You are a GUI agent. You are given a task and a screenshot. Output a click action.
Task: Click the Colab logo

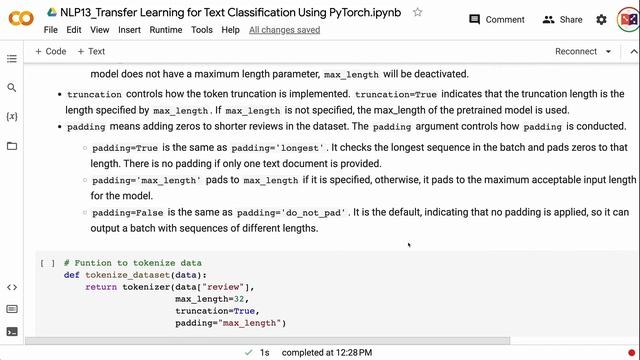[21, 19]
